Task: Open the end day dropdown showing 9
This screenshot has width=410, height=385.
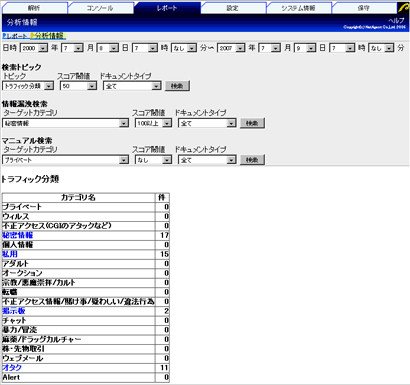Action: coord(305,48)
